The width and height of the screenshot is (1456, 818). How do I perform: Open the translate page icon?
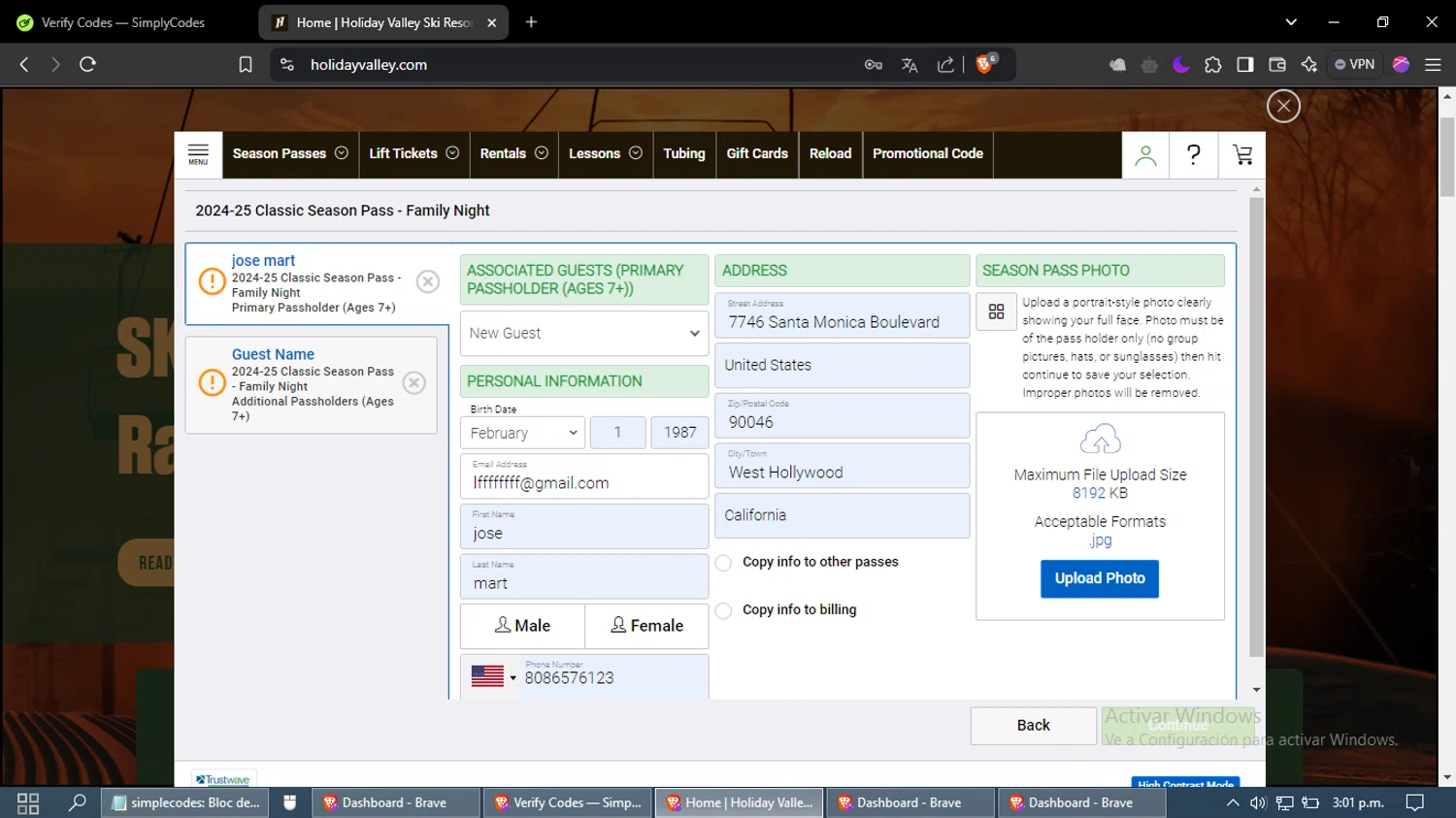click(910, 64)
